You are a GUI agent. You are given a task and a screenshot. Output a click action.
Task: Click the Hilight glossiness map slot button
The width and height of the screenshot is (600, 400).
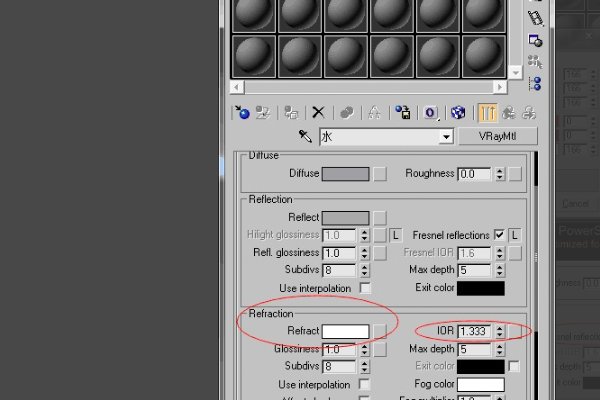[380, 235]
